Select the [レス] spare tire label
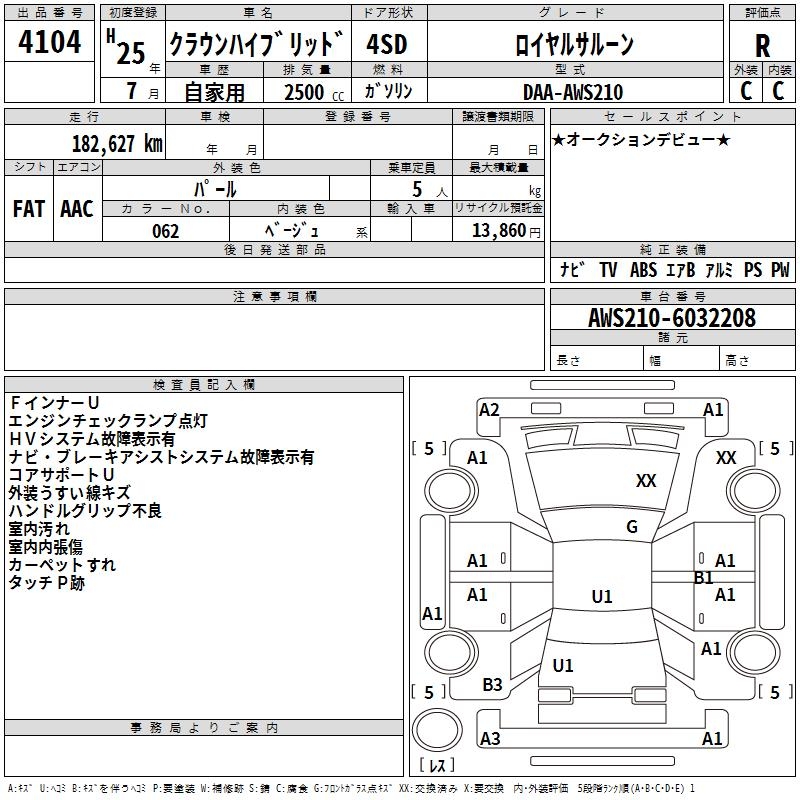The image size is (800, 800). (x=437, y=765)
